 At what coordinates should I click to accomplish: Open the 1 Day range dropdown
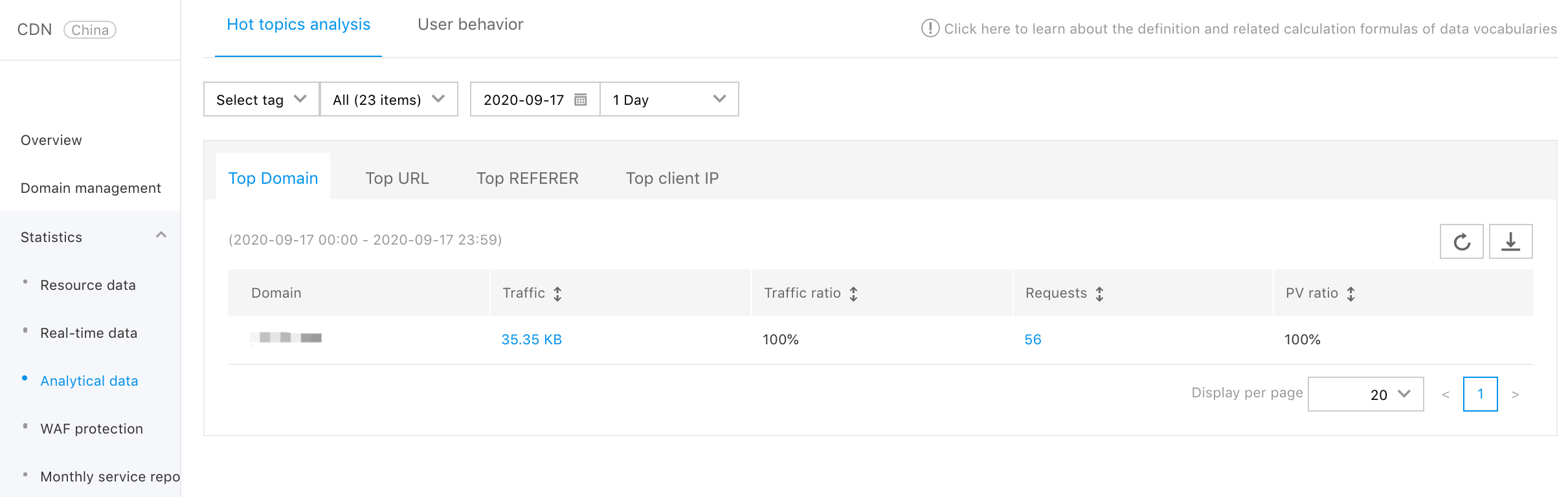coord(669,99)
